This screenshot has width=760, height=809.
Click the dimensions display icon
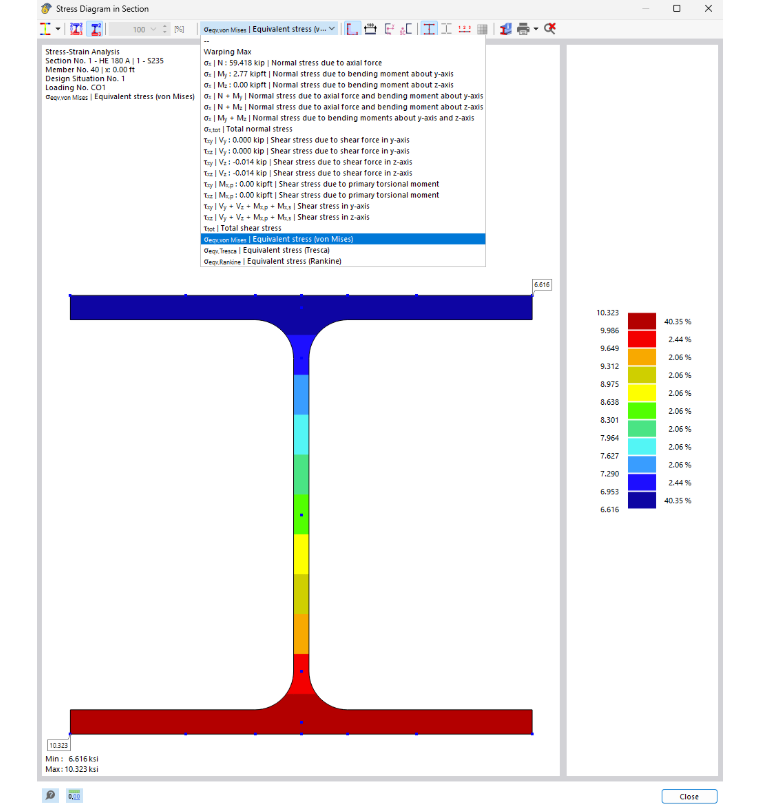coord(370,29)
